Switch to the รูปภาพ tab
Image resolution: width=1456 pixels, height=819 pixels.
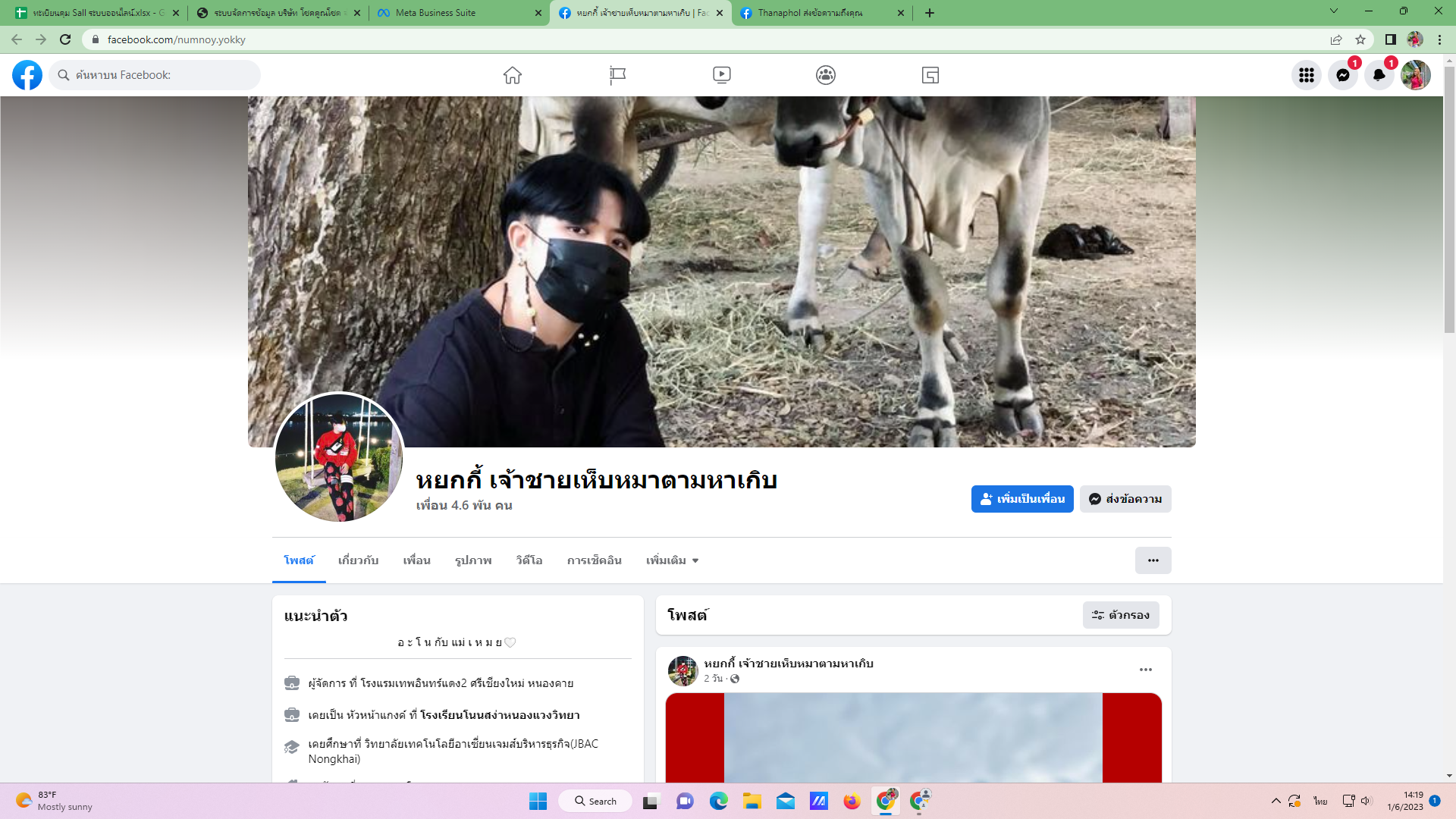pos(473,560)
